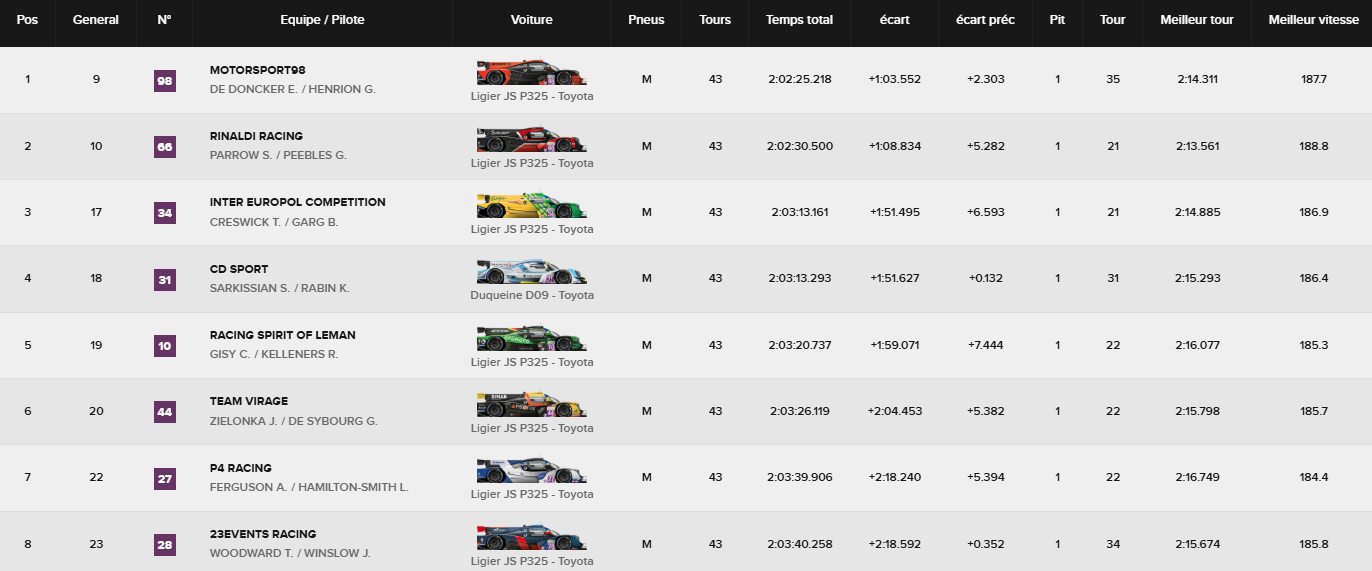Click the number 31 badge
Image resolution: width=1372 pixels, height=571 pixels.
[165, 280]
